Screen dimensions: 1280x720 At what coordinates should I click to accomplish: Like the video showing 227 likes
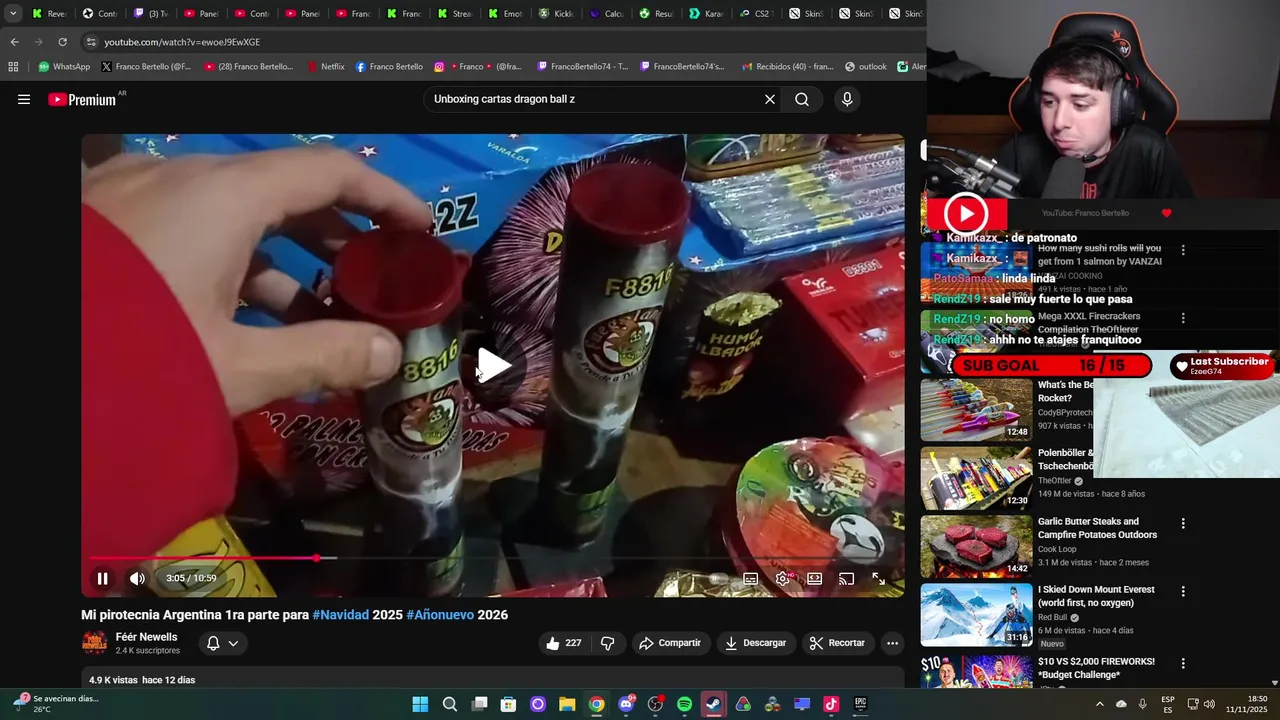coord(564,643)
